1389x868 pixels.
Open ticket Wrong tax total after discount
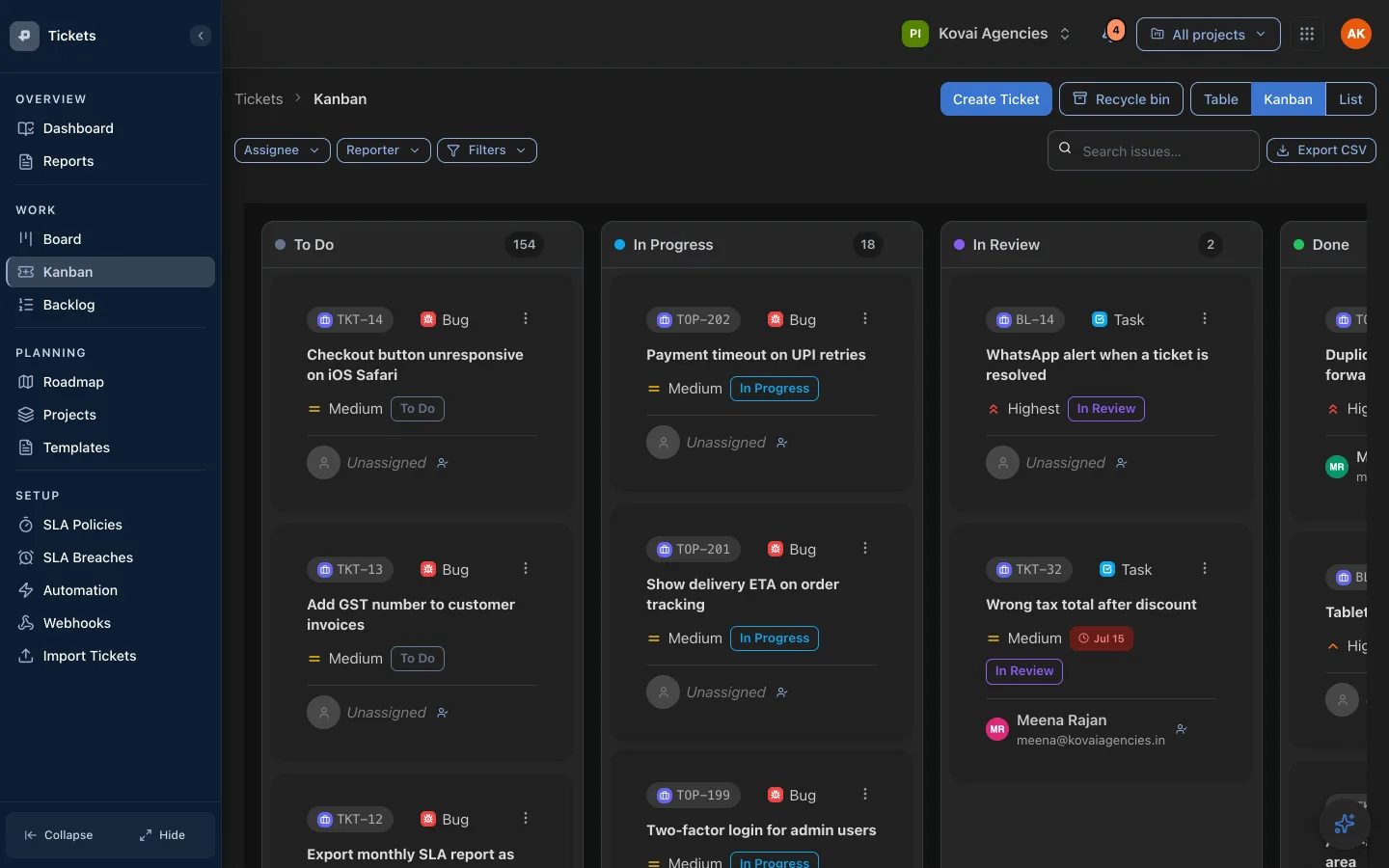[x=1091, y=605]
